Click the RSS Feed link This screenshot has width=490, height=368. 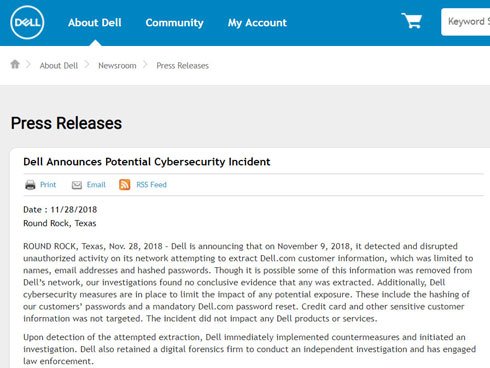click(151, 185)
